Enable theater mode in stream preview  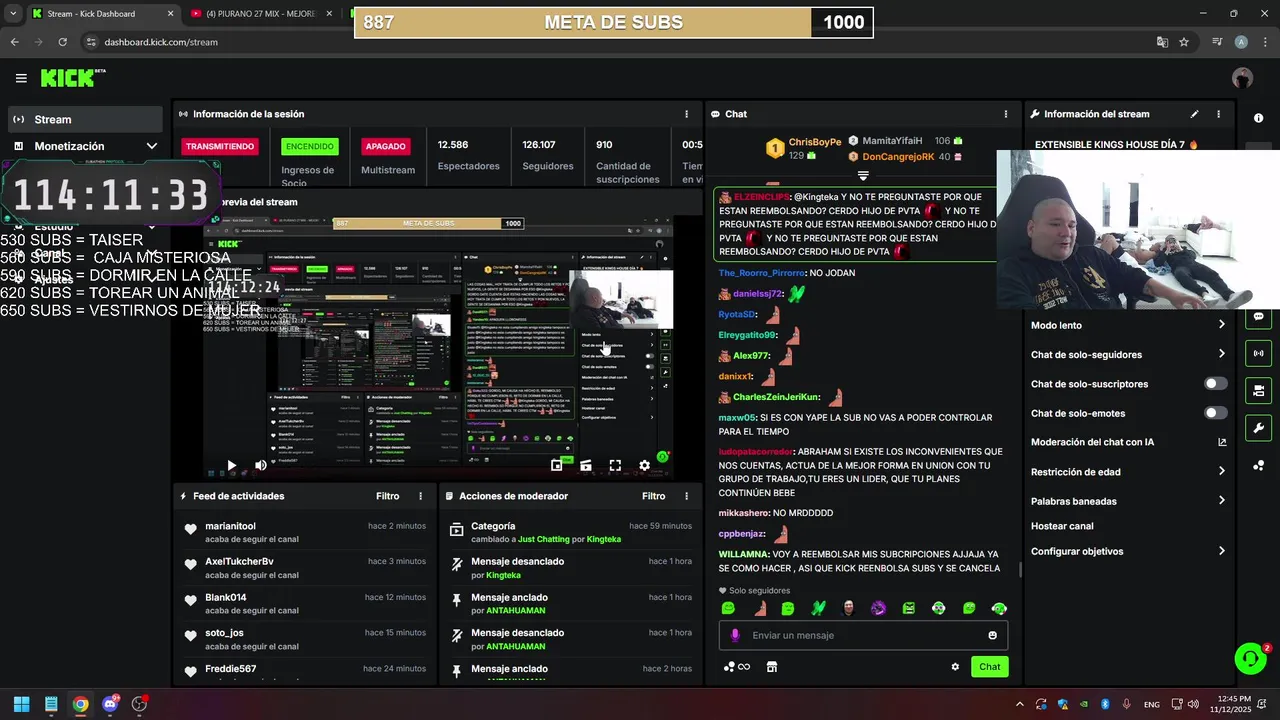pyautogui.click(x=586, y=465)
